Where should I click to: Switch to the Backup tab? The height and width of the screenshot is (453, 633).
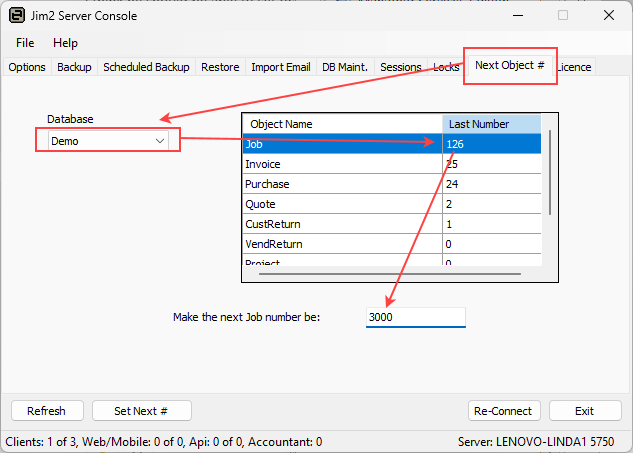click(74, 67)
